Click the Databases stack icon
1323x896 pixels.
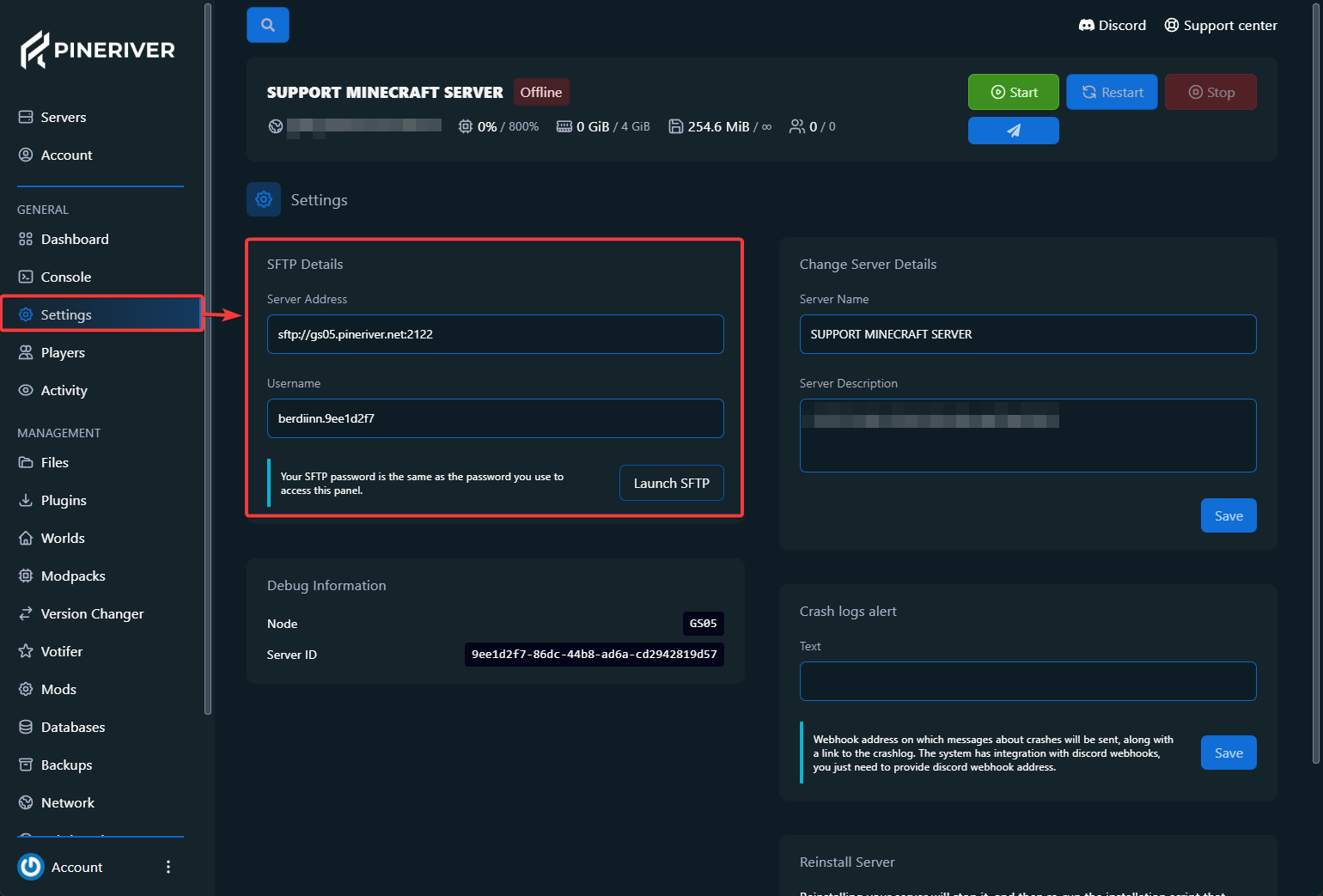click(26, 727)
